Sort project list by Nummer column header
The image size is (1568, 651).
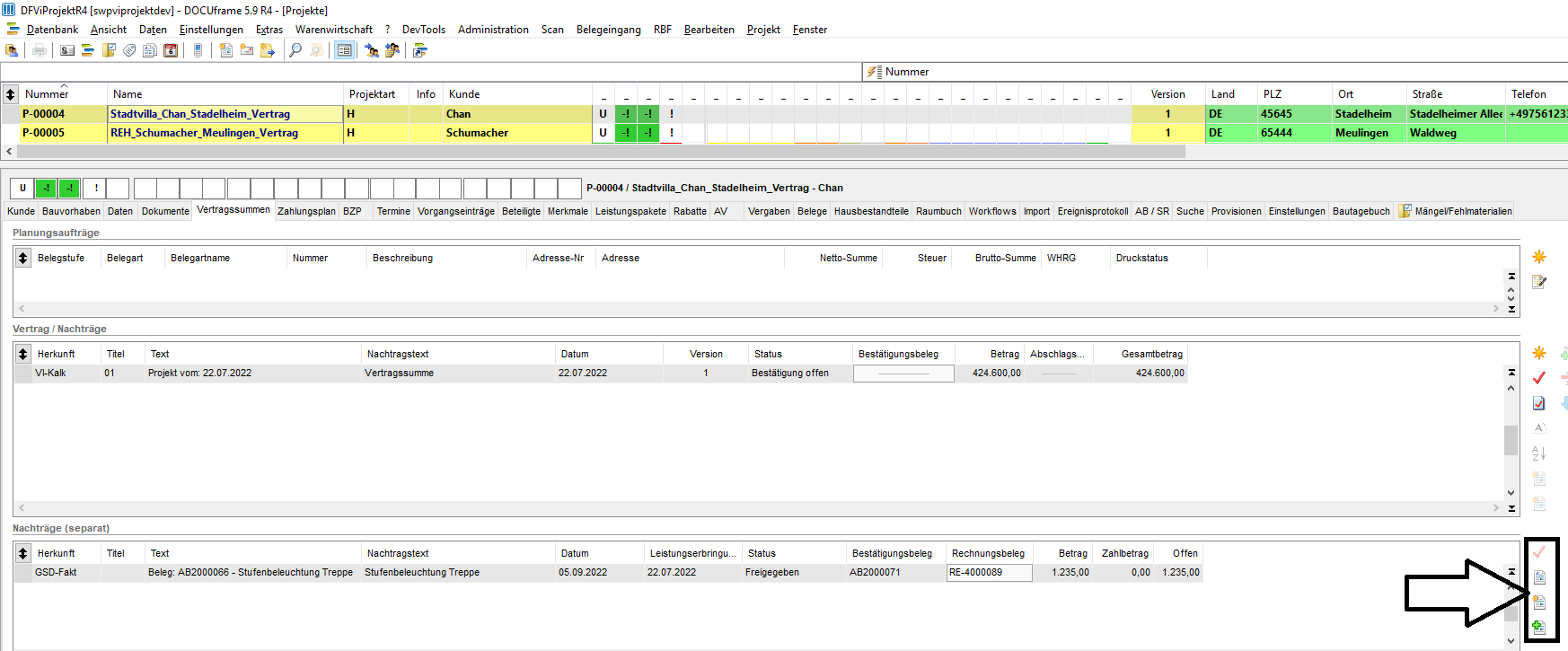click(63, 94)
